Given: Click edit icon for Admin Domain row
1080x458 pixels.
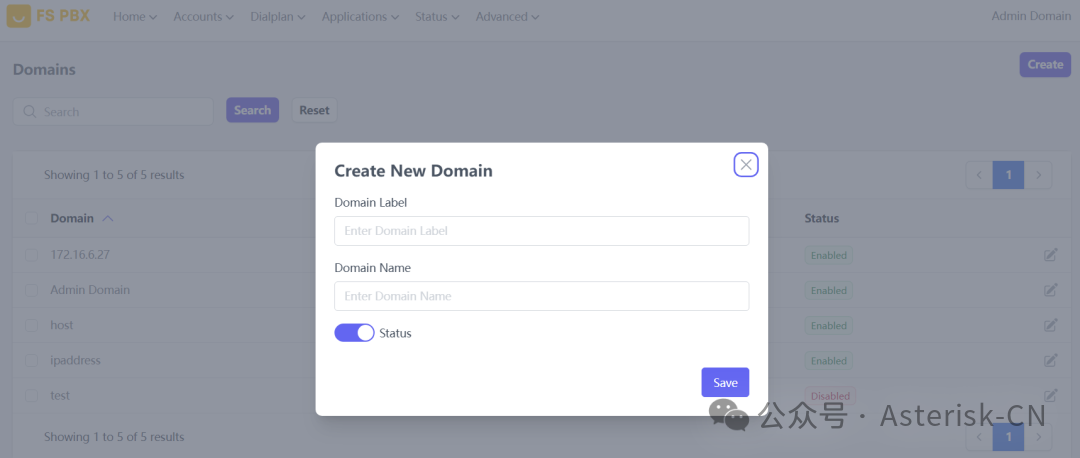Looking at the screenshot, I should click(x=1050, y=290).
